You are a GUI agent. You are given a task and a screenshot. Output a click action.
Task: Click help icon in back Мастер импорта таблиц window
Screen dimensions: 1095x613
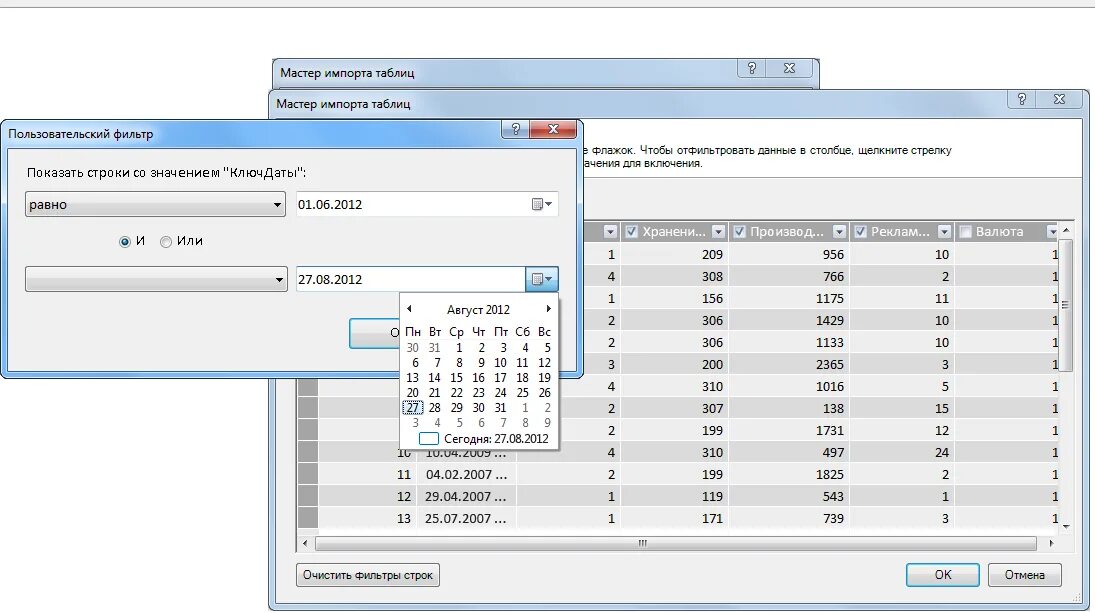pos(751,68)
